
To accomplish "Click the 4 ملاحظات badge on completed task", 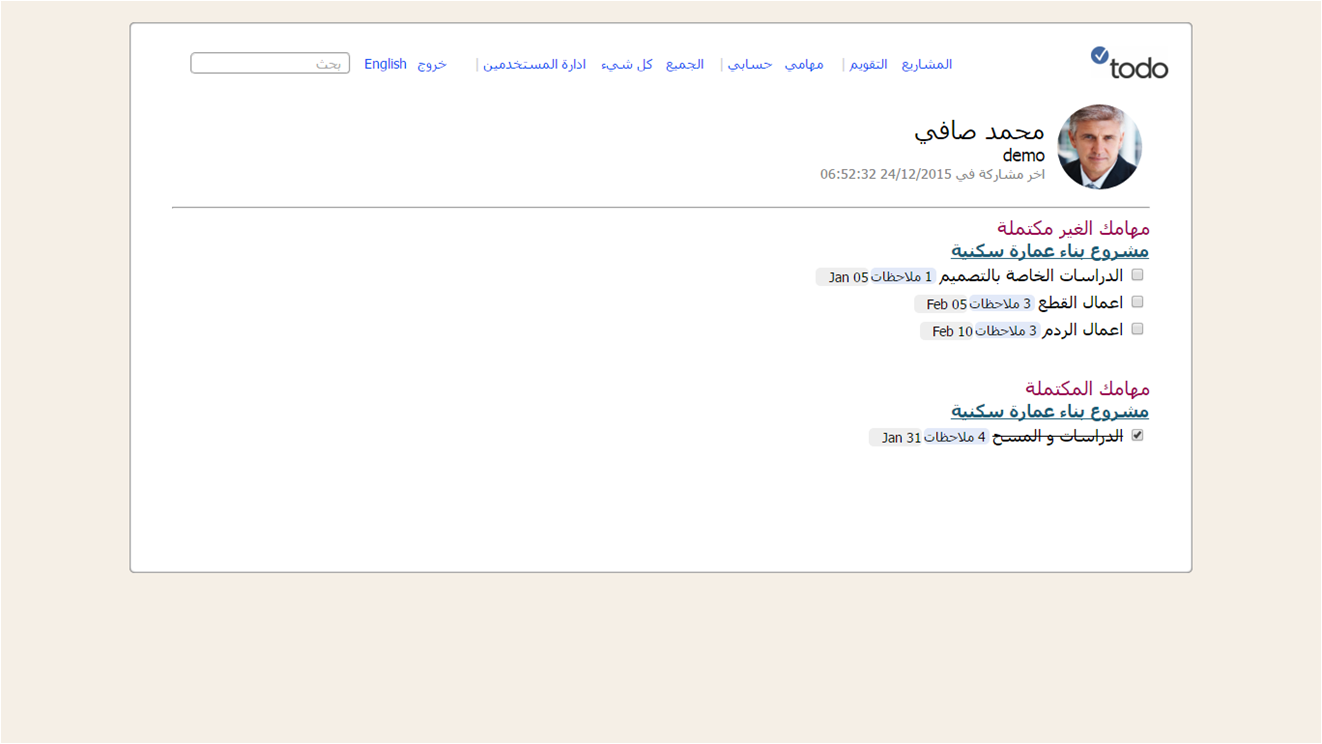I will 956,437.
